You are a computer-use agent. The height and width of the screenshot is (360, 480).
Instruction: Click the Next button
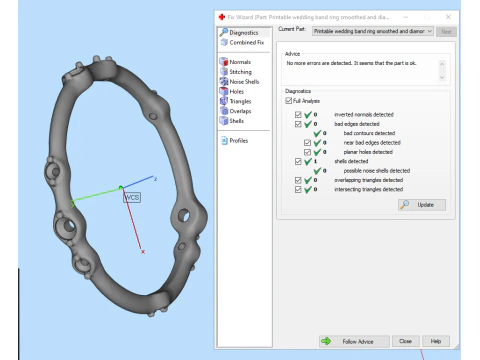point(446,32)
